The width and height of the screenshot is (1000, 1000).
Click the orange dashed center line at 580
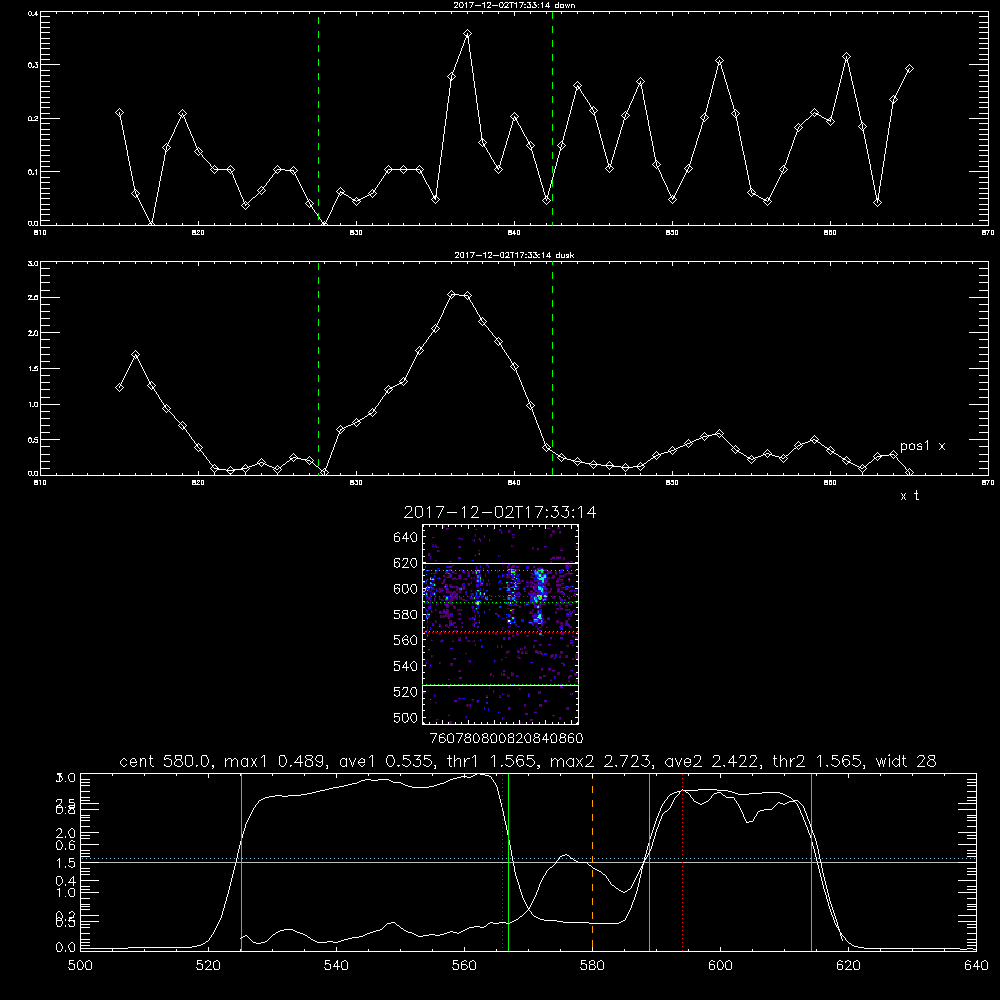pyautogui.click(x=592, y=862)
